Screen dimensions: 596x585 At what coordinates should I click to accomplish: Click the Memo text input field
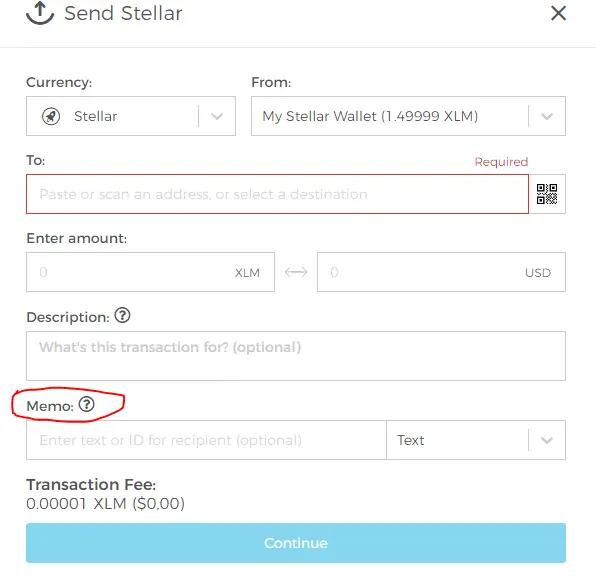[206, 440]
